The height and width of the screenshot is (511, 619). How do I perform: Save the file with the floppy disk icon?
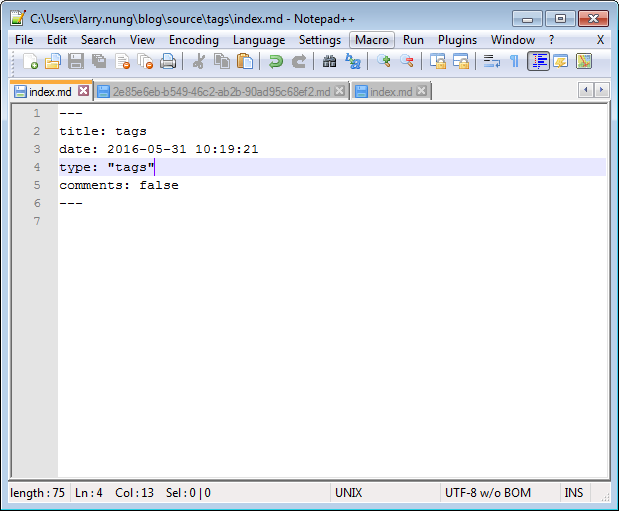coord(76,62)
